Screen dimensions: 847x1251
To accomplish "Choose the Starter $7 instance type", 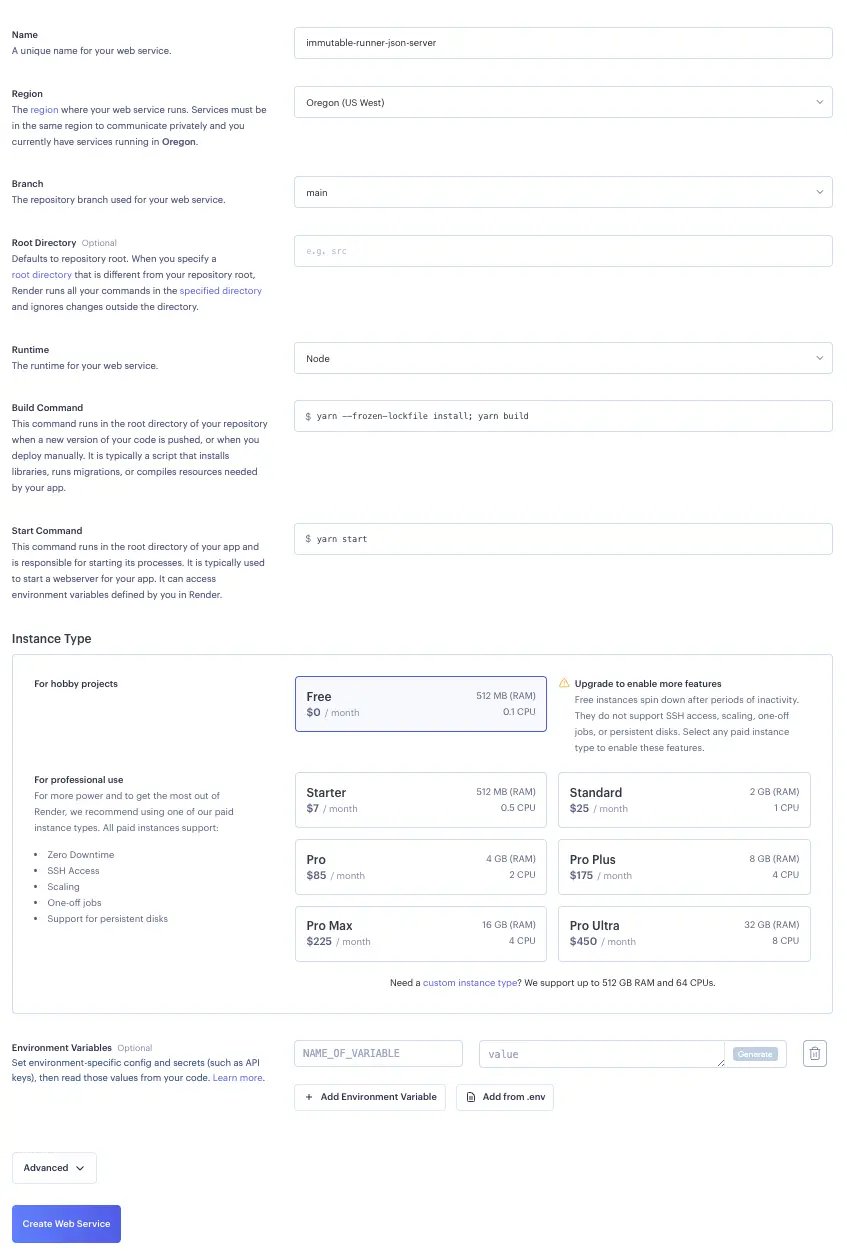I will click(420, 800).
